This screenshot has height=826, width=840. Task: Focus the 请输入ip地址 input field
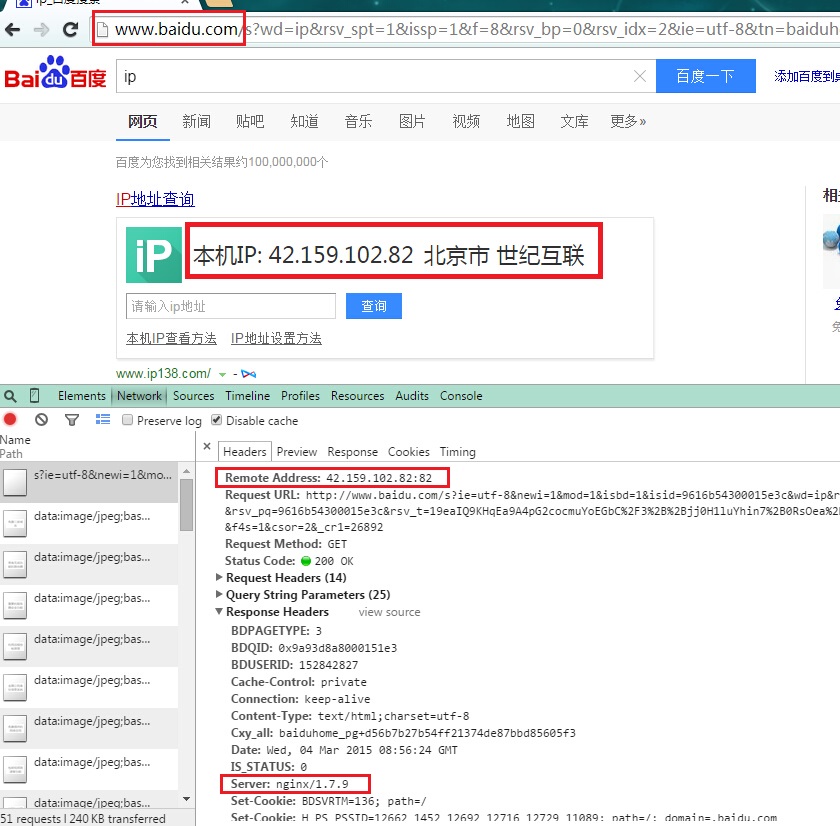pos(231,306)
